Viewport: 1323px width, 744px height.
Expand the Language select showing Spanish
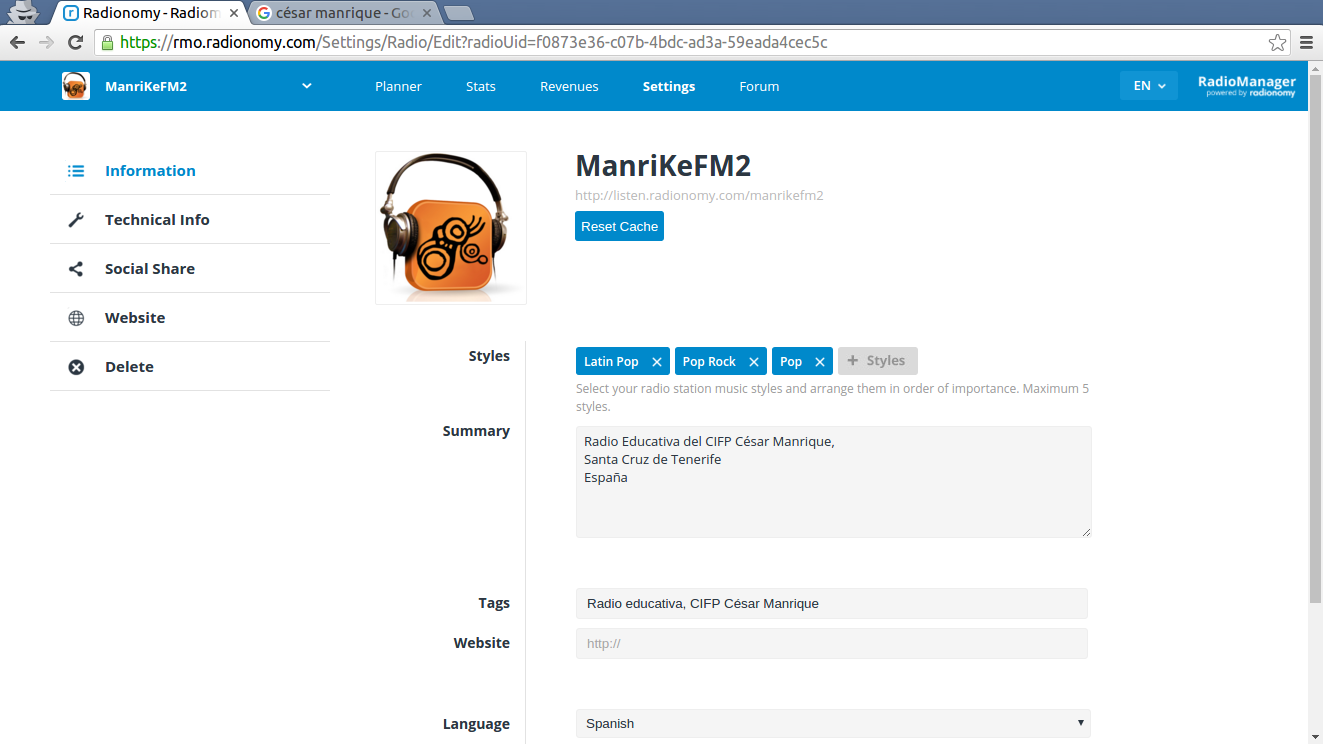[833, 723]
